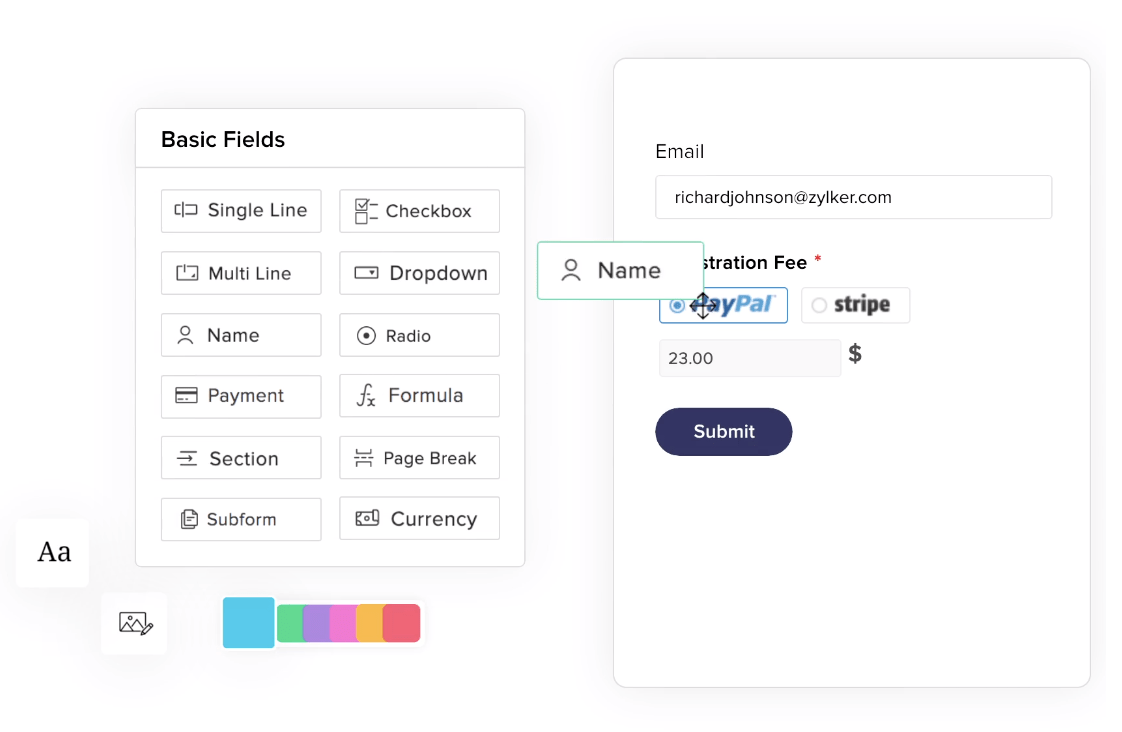Click the Single Line field icon

(186, 210)
